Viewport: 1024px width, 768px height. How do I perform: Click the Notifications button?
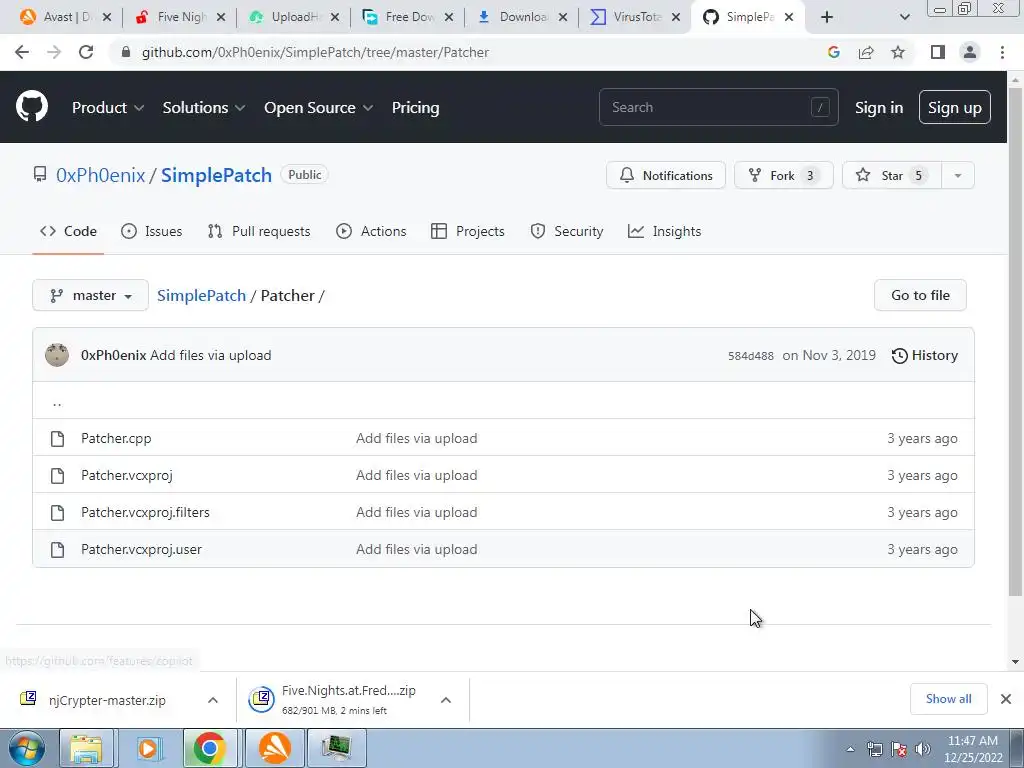coord(665,175)
